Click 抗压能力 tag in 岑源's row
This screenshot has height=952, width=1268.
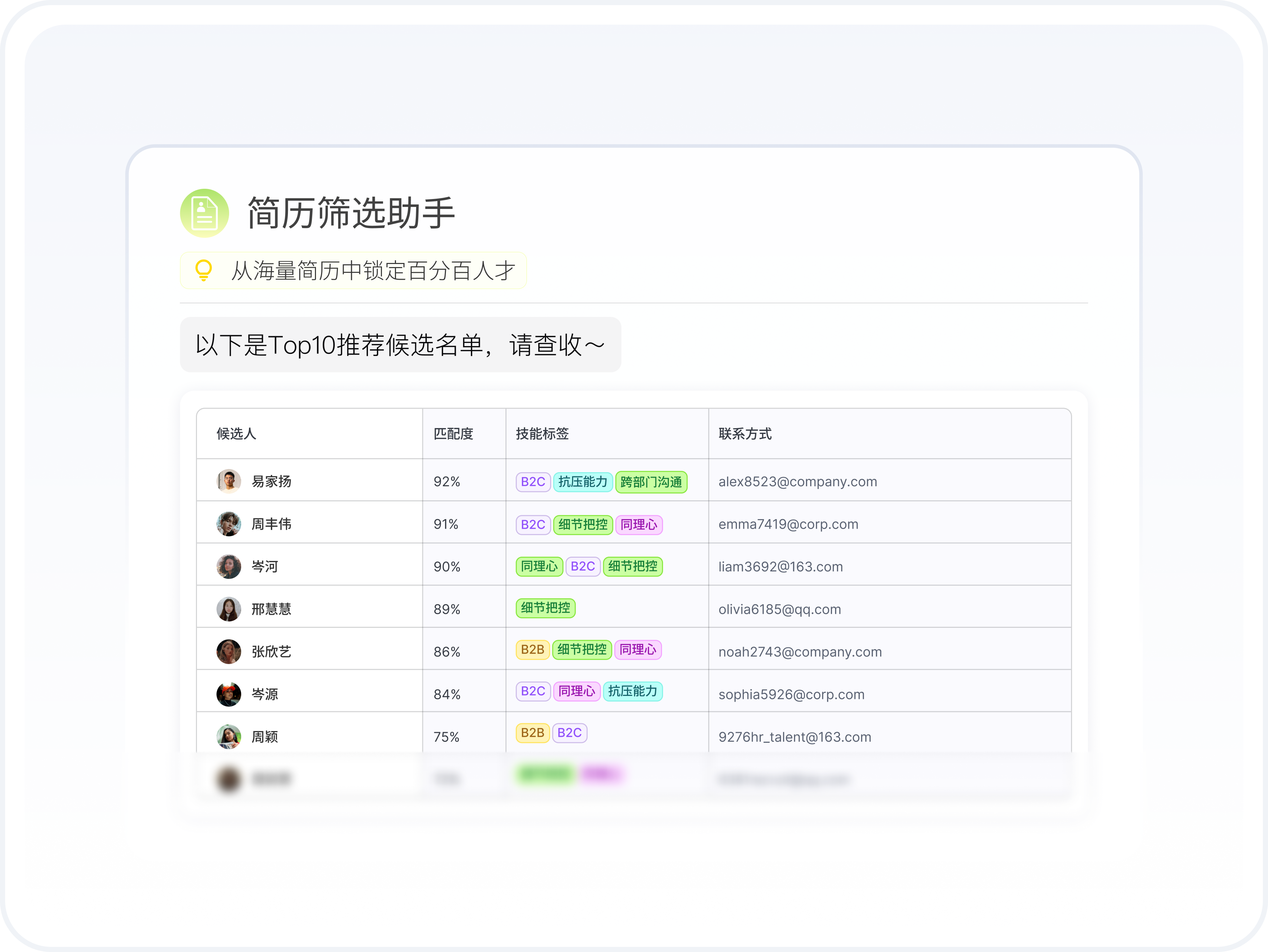pyautogui.click(x=633, y=691)
